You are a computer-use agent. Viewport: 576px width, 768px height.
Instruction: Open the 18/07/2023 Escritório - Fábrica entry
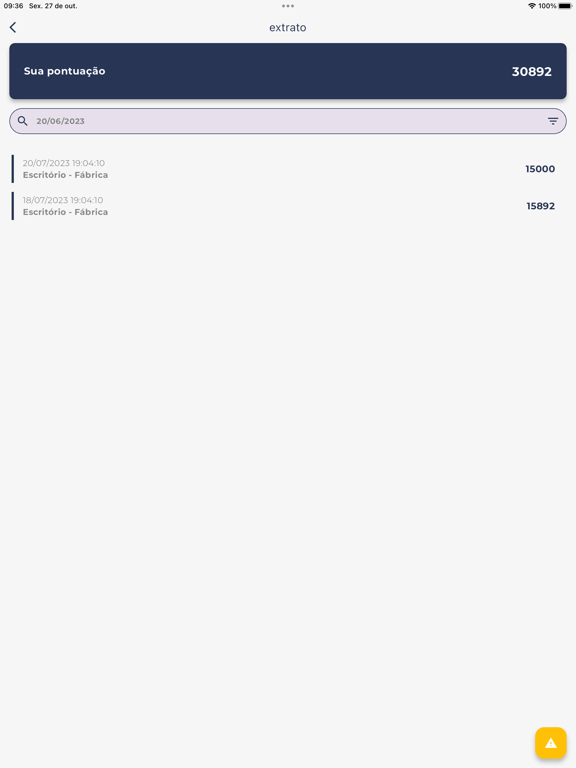(288, 206)
